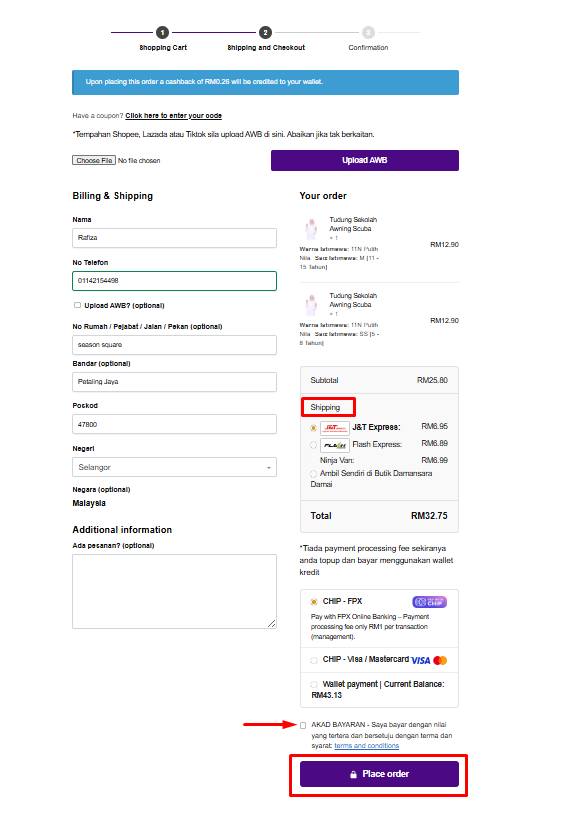The image size is (567, 818).
Task: Choose Wallet payment method
Action: [314, 684]
